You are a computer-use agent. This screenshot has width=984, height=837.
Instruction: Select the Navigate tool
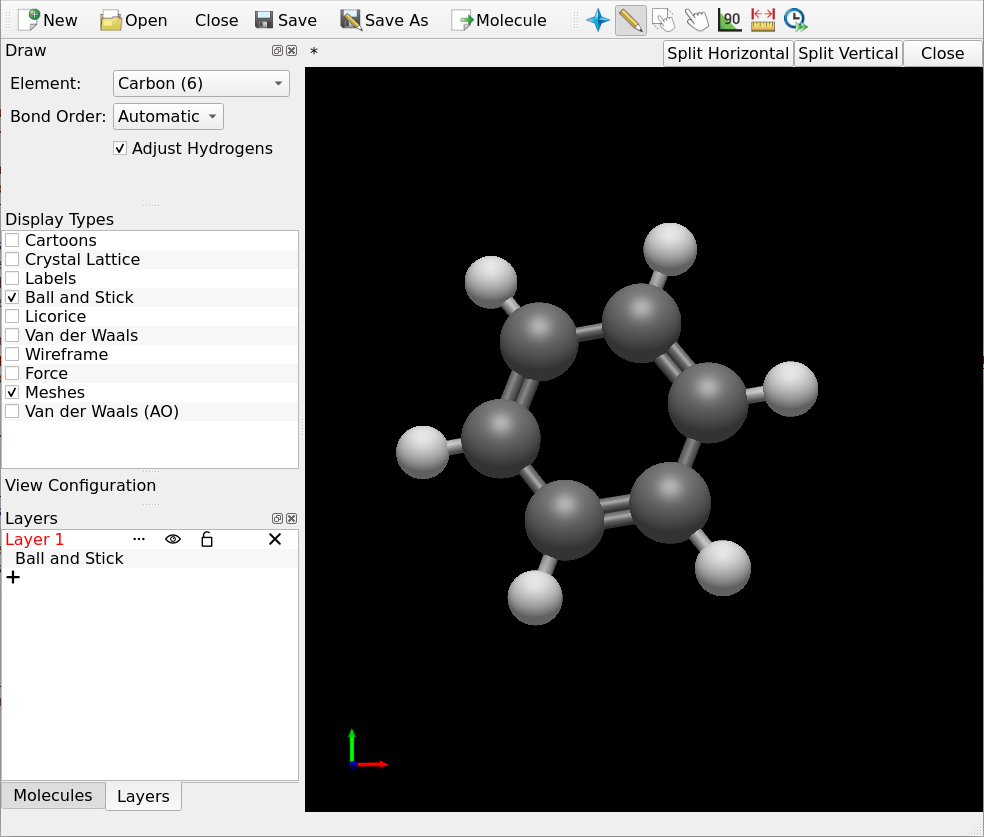[x=597, y=20]
